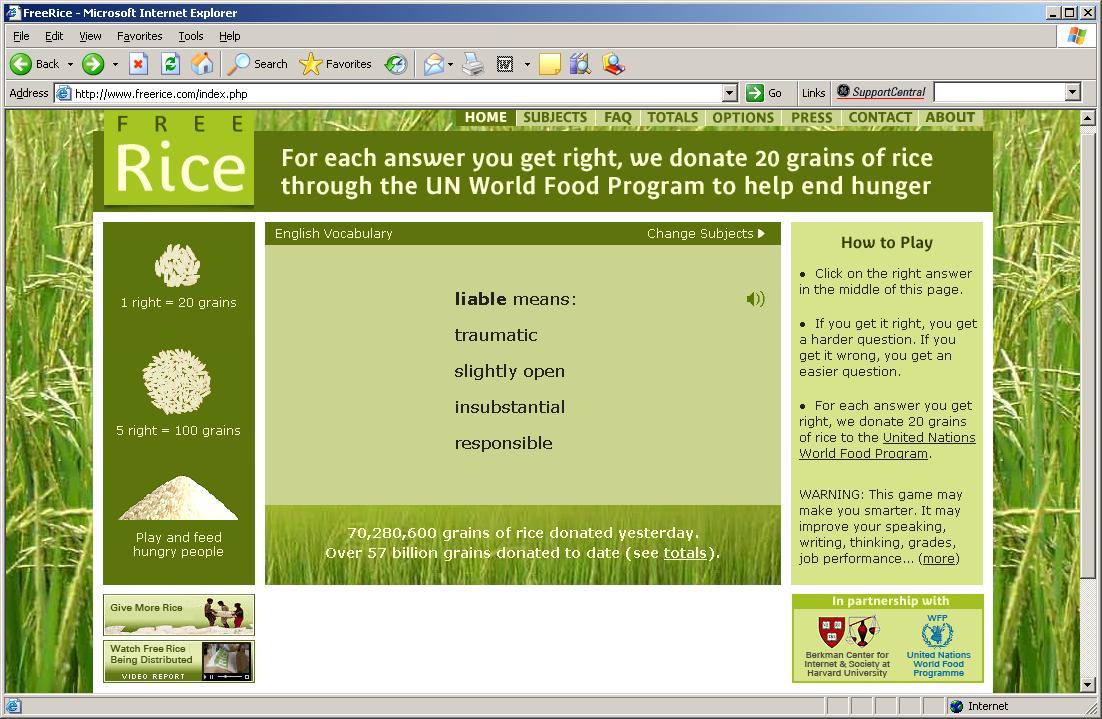Open the ABOUT tab
1102x719 pixels.
(950, 117)
